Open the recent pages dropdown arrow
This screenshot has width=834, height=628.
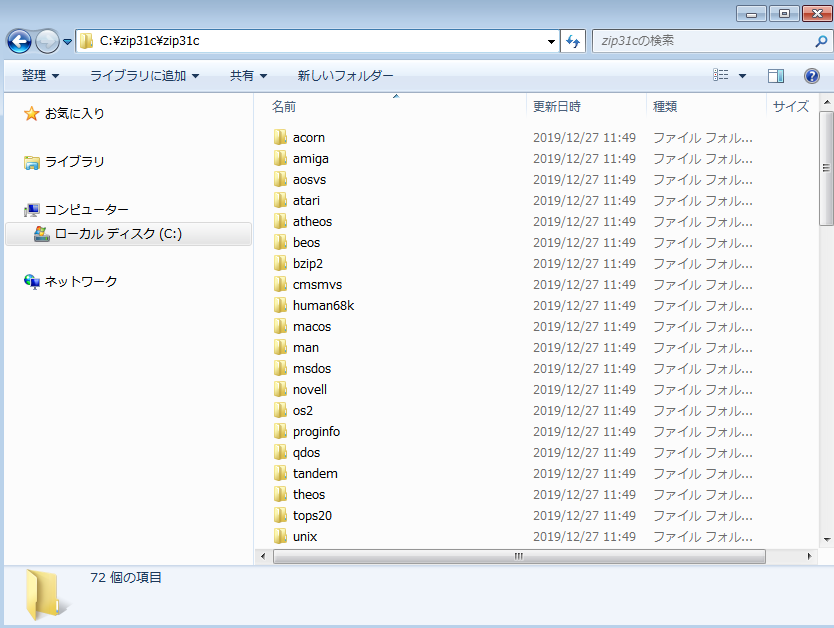click(x=68, y=41)
